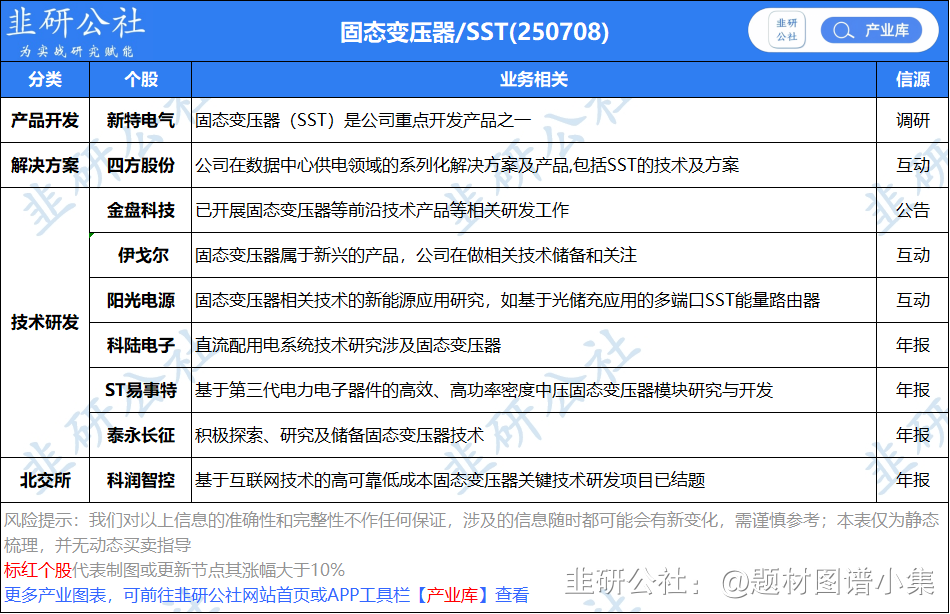This screenshot has width=950, height=614.
Task: Select 四方股份 description about 数据中心供电领域
Action: 467,165
